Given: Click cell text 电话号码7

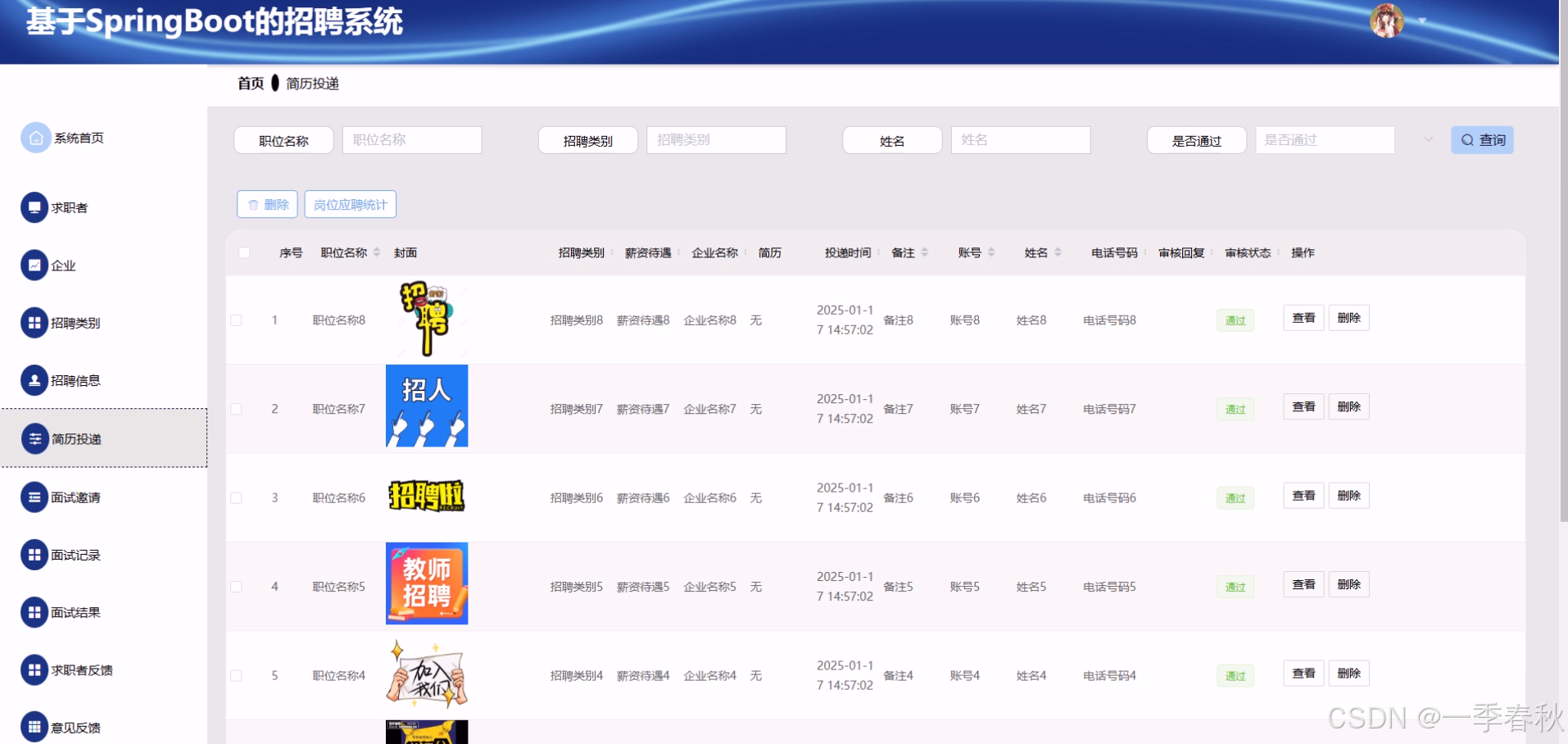Looking at the screenshot, I should coord(1110,409).
